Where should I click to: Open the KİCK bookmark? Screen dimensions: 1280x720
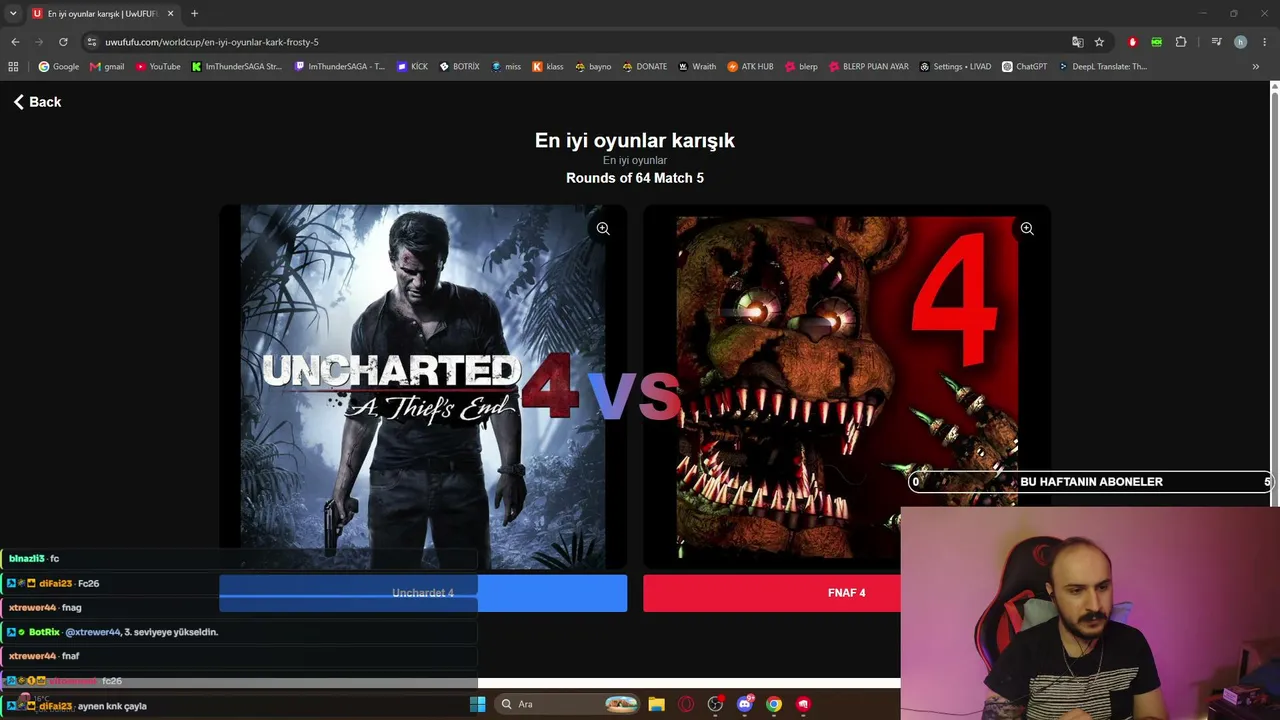point(412,67)
